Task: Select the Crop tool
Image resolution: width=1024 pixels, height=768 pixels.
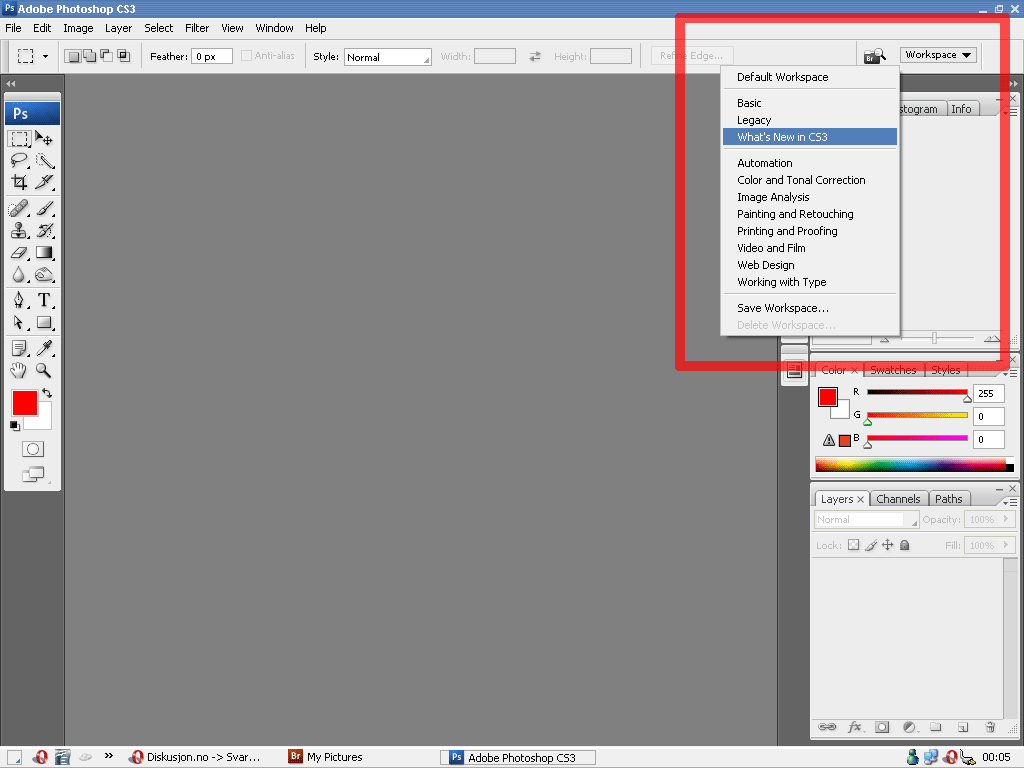Action: (x=19, y=182)
